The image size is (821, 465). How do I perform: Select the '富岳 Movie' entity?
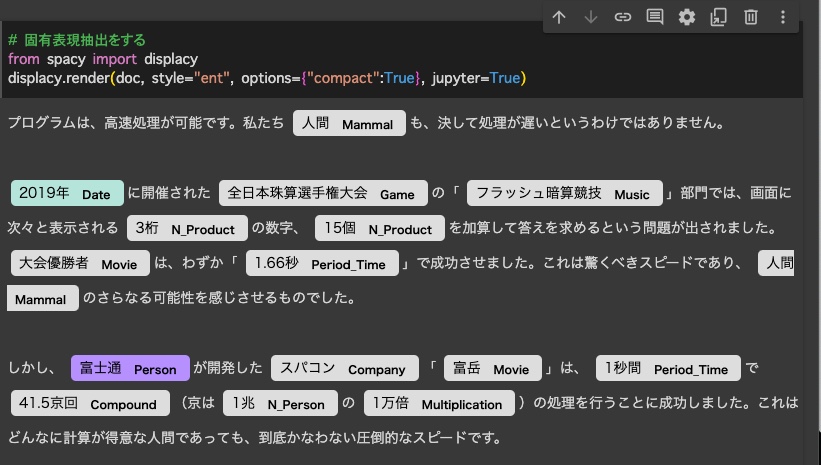(x=493, y=368)
